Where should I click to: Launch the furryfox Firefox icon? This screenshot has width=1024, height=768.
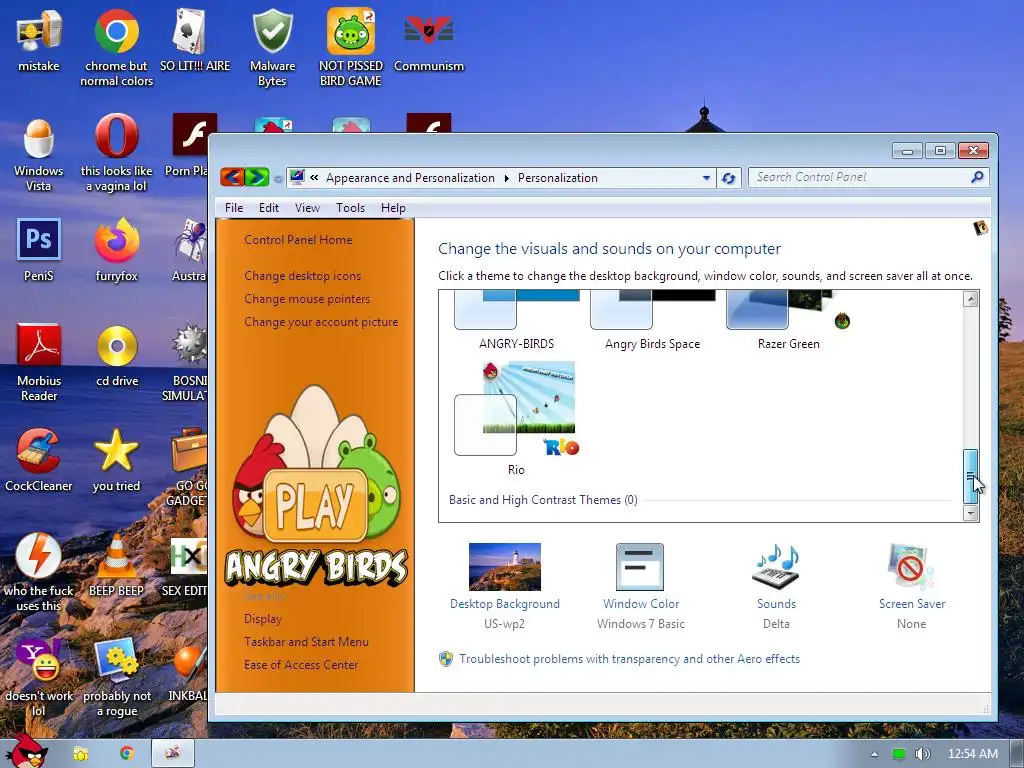tap(116, 249)
